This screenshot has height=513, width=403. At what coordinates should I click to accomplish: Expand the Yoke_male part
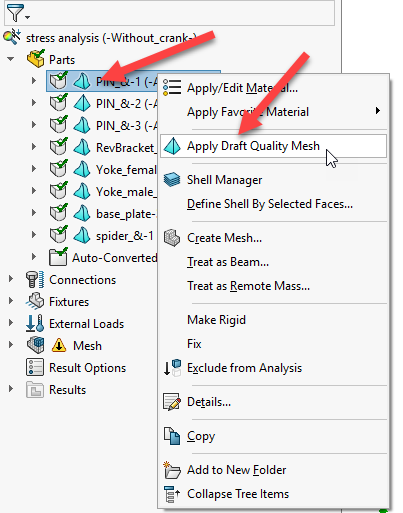[34, 191]
